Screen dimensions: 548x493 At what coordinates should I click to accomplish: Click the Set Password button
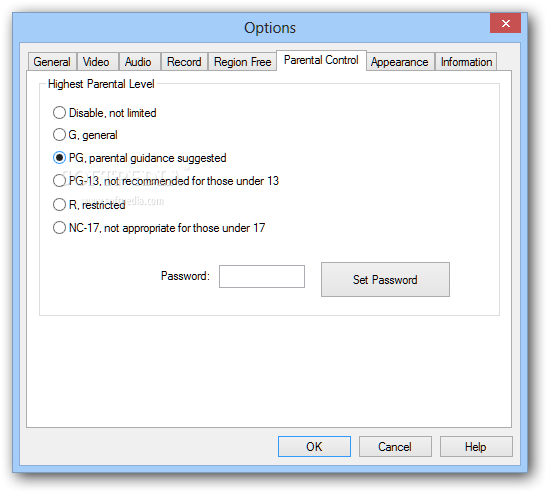385,280
